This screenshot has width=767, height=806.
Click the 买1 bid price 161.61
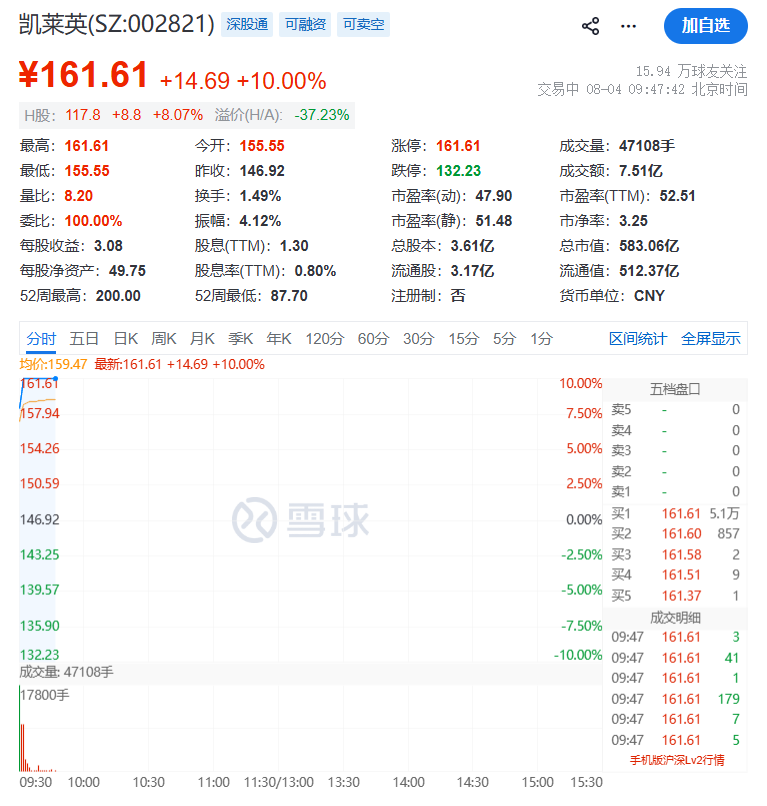click(x=681, y=514)
